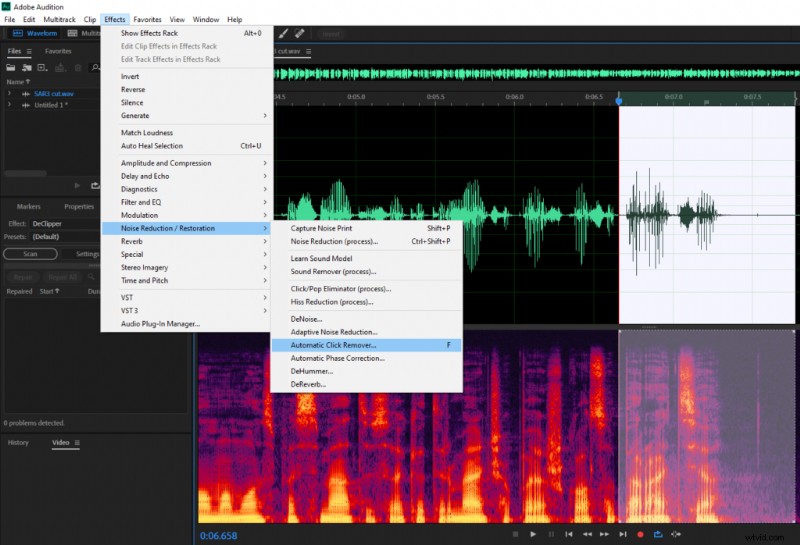This screenshot has width=800, height=545.
Task: Click Import File icon in Files panel
Action: pyautogui.click(x=27, y=67)
